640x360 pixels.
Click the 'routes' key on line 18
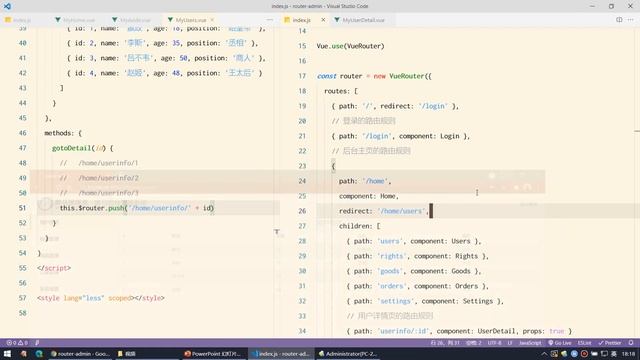pyautogui.click(x=337, y=91)
